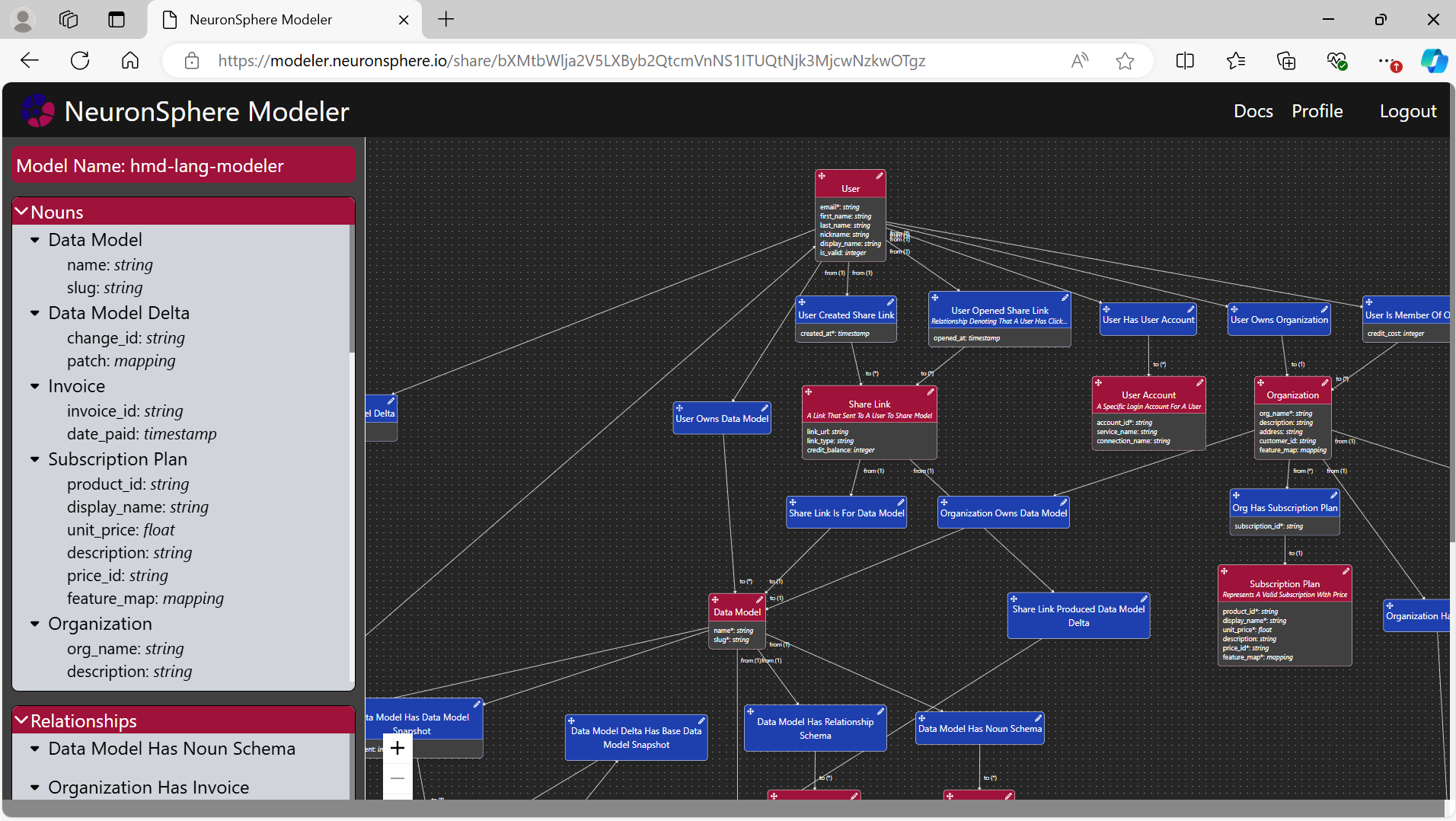Click the move handle on User node
1456x821 pixels.
tap(822, 176)
